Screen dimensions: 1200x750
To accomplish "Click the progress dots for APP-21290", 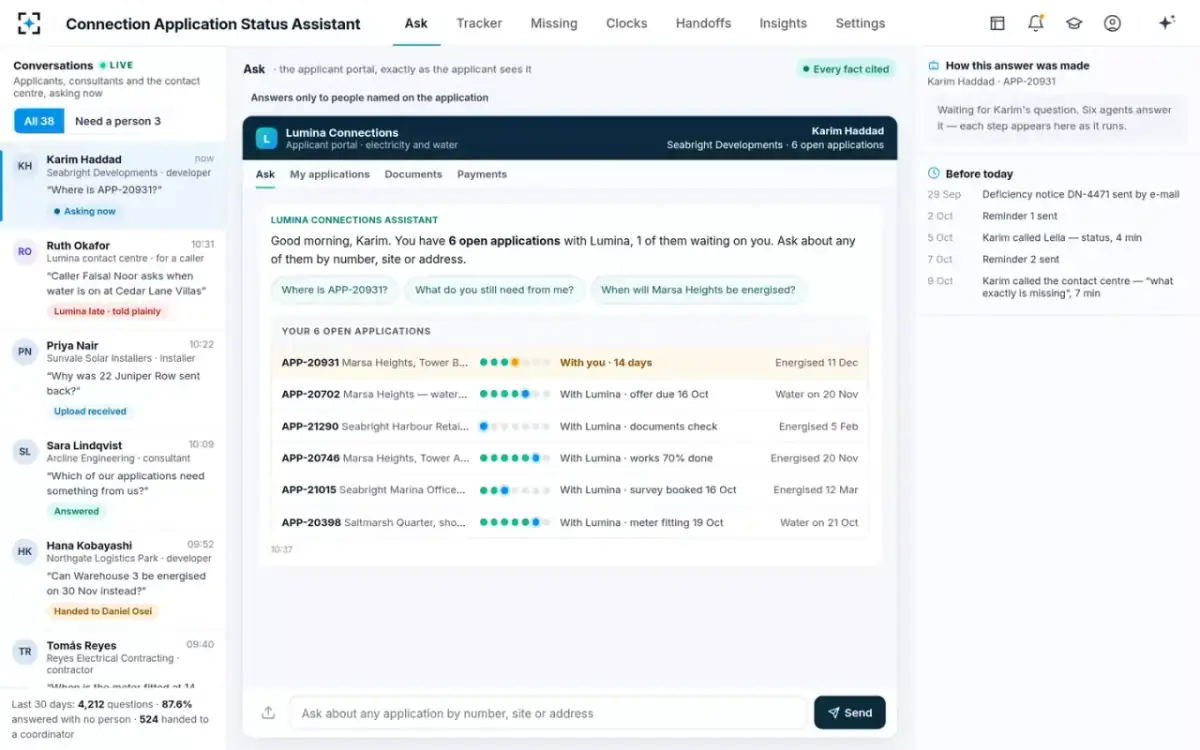I will (x=514, y=426).
